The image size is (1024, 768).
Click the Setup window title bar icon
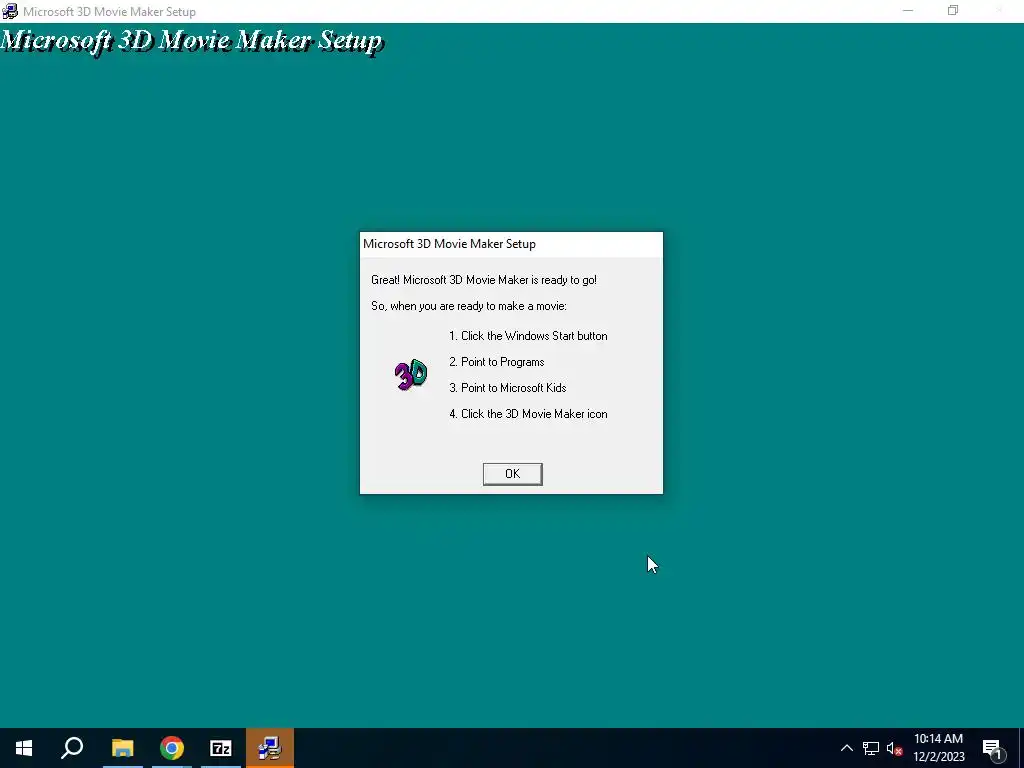point(10,11)
